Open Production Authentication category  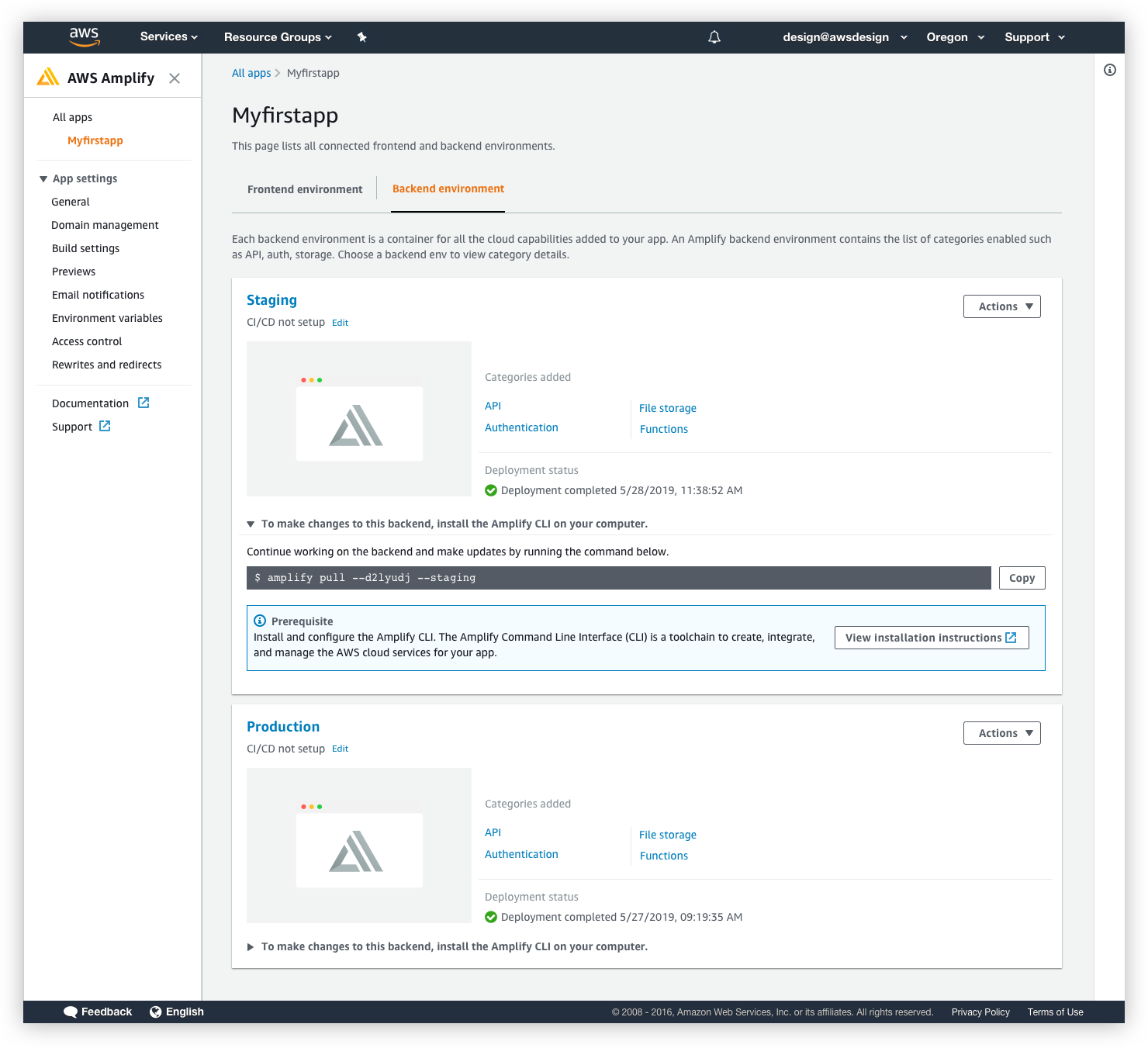(x=521, y=854)
